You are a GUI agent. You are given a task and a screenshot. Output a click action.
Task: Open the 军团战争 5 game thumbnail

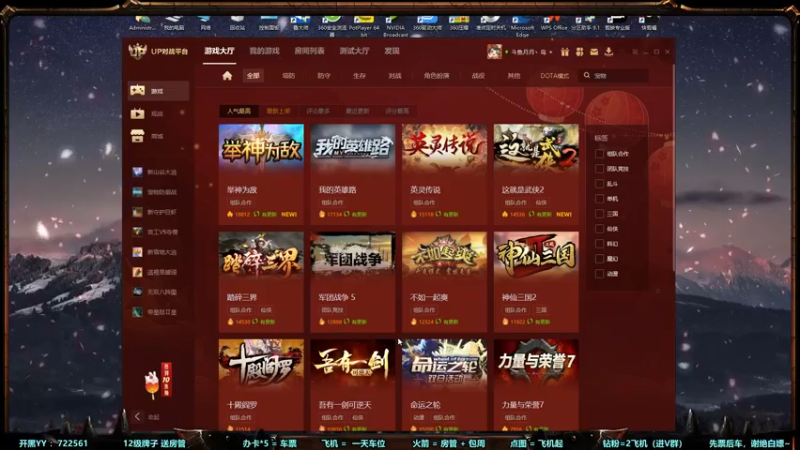(353, 255)
